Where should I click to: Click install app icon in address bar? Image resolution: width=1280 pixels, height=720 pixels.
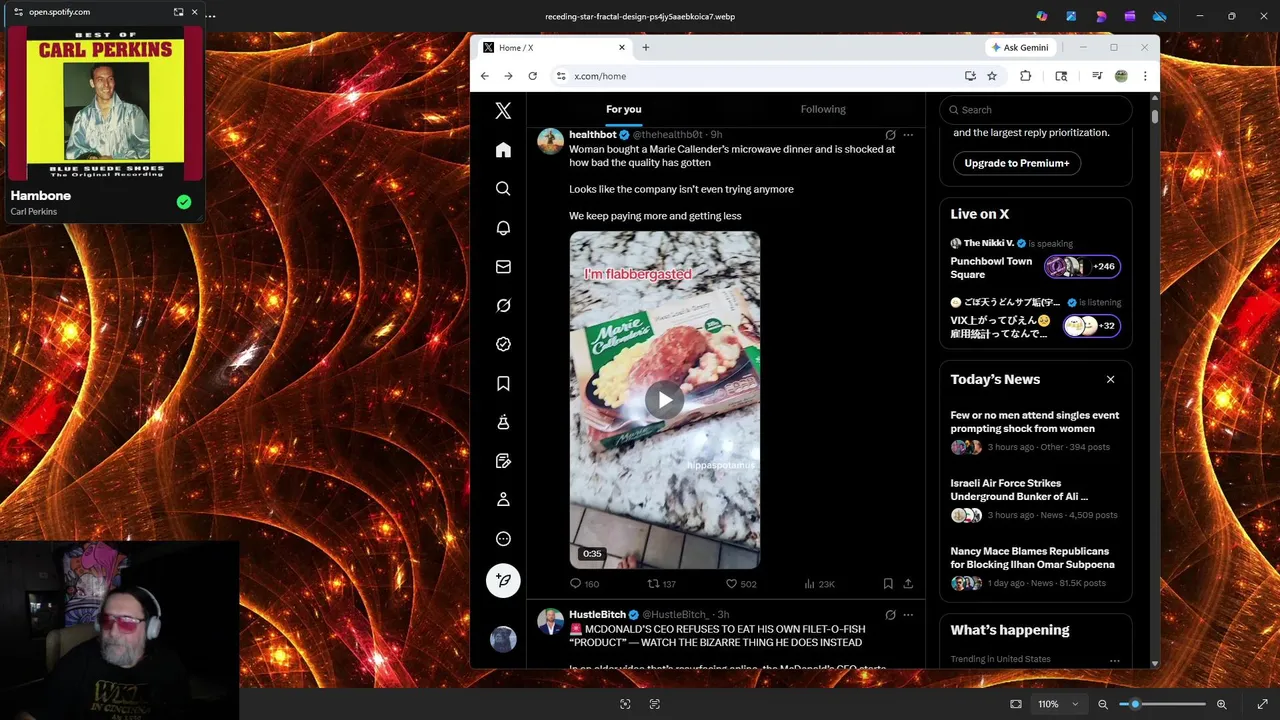[x=970, y=76]
